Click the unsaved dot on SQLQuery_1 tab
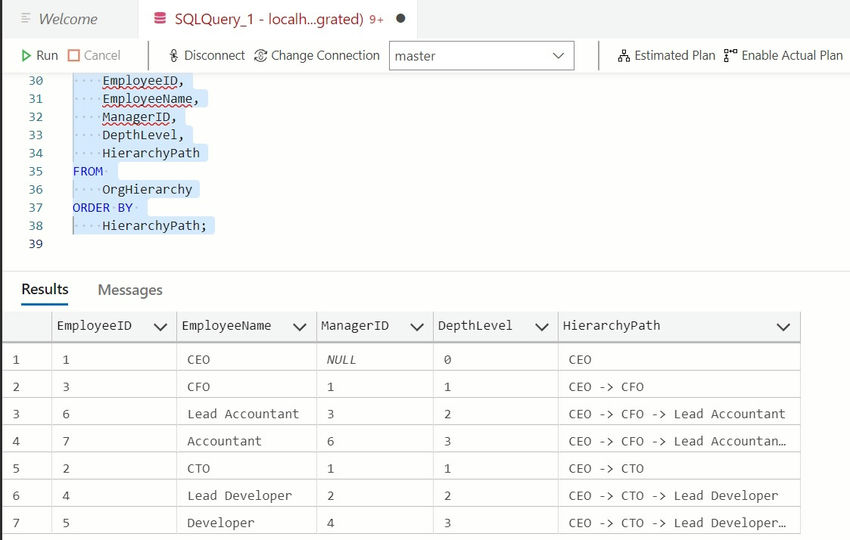The image size is (850, 540). (x=401, y=19)
